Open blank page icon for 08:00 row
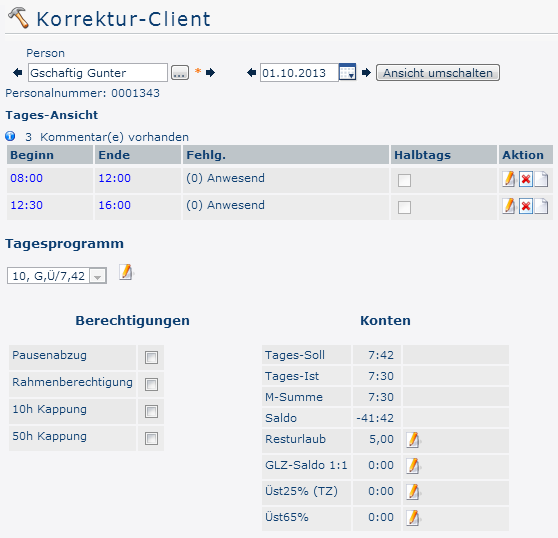 (541, 179)
